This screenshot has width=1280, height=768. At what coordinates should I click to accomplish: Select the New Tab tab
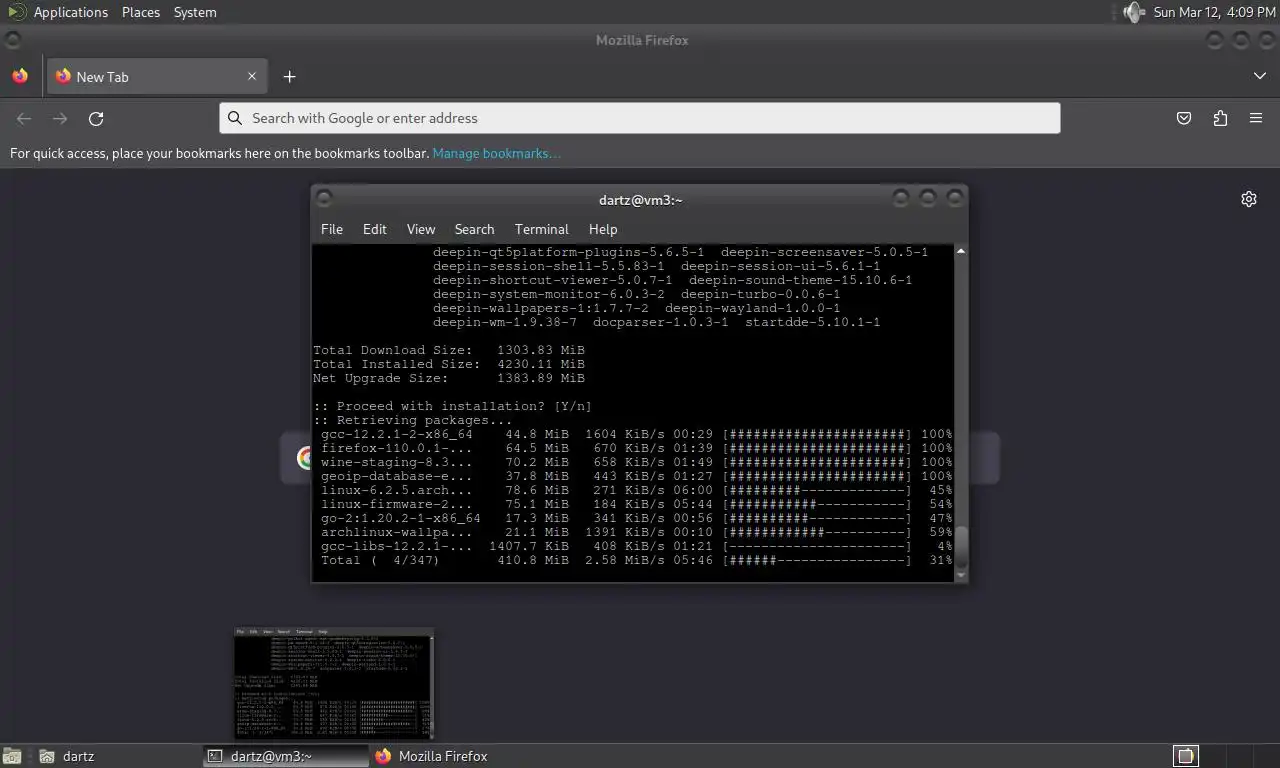[x=156, y=76]
